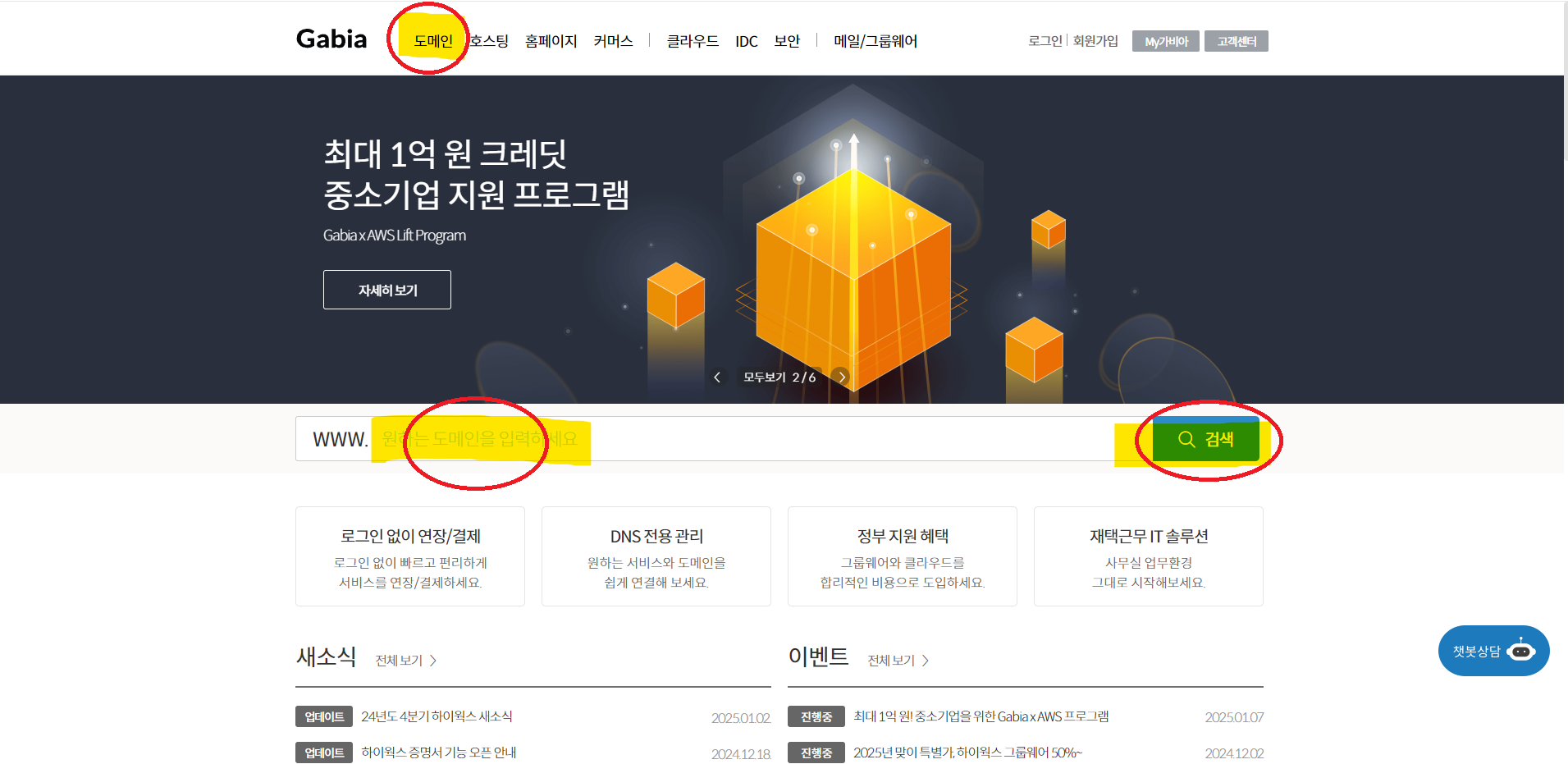Image resolution: width=1568 pixels, height=764 pixels.
Task: Open the 홈페이지 menu
Action: (551, 41)
